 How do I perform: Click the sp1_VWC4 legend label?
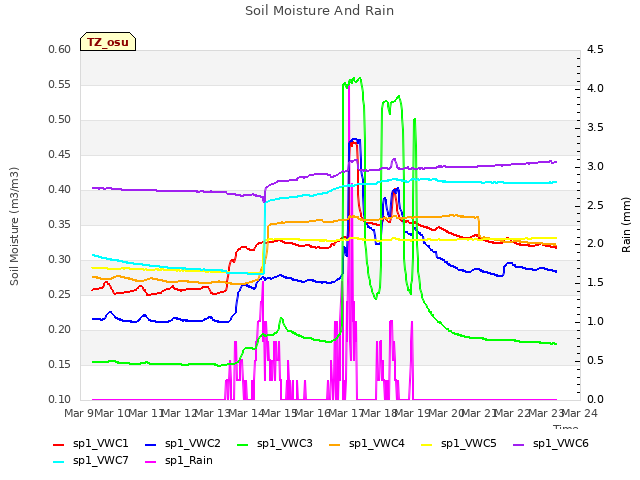click(376, 444)
